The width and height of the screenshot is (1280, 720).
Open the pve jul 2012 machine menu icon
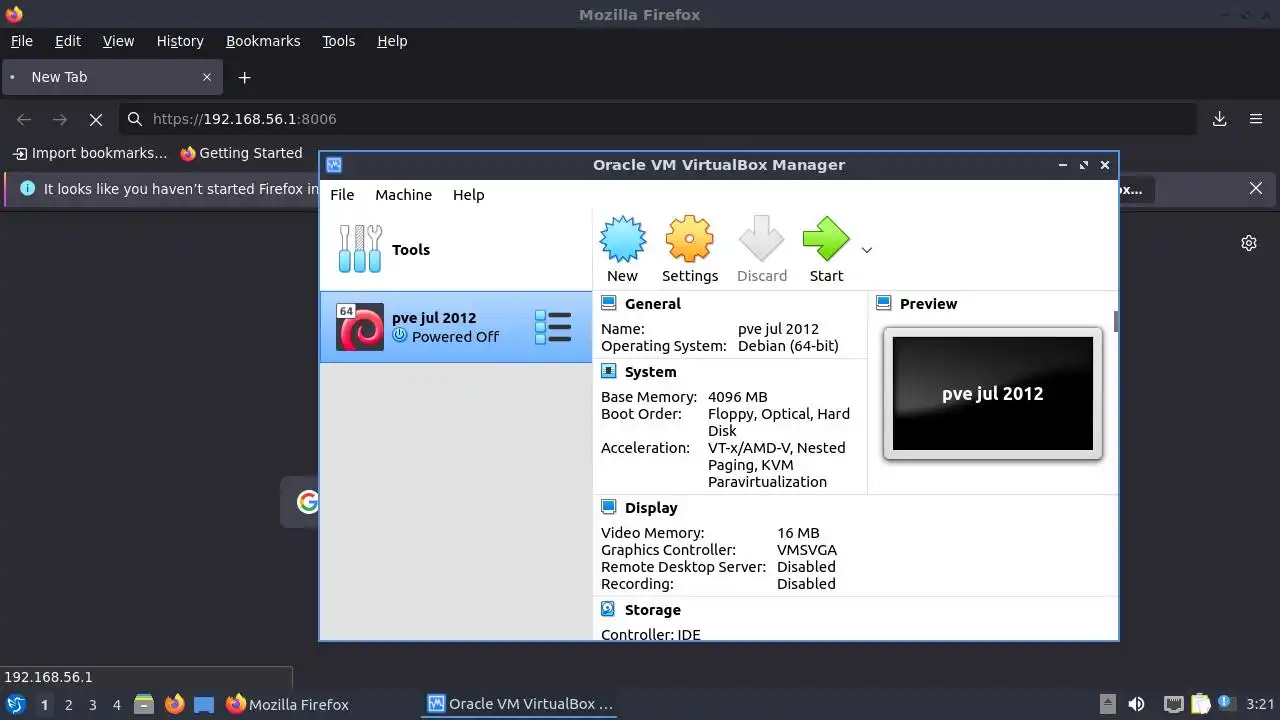[553, 327]
